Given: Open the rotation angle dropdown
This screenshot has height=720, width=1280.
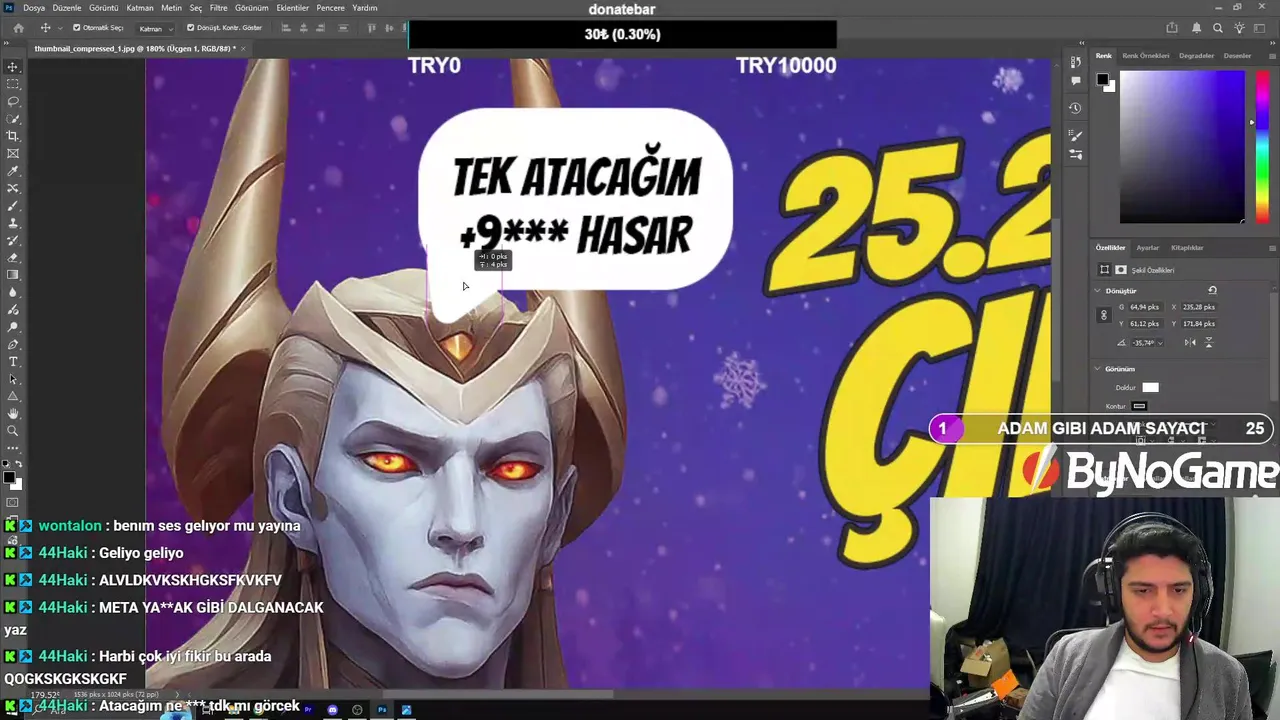Looking at the screenshot, I should tap(1160, 342).
